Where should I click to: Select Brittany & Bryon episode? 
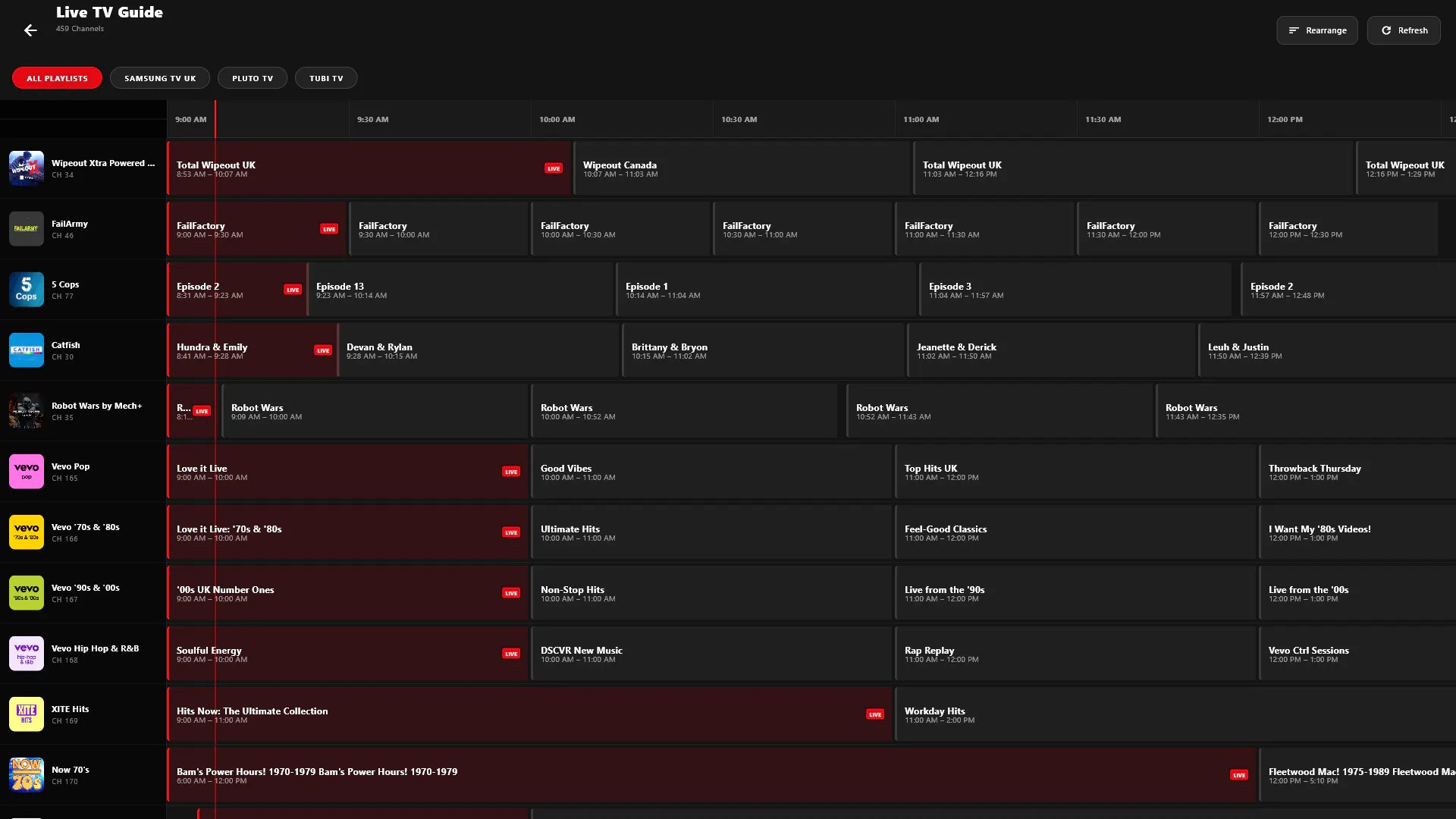pyautogui.click(x=763, y=350)
